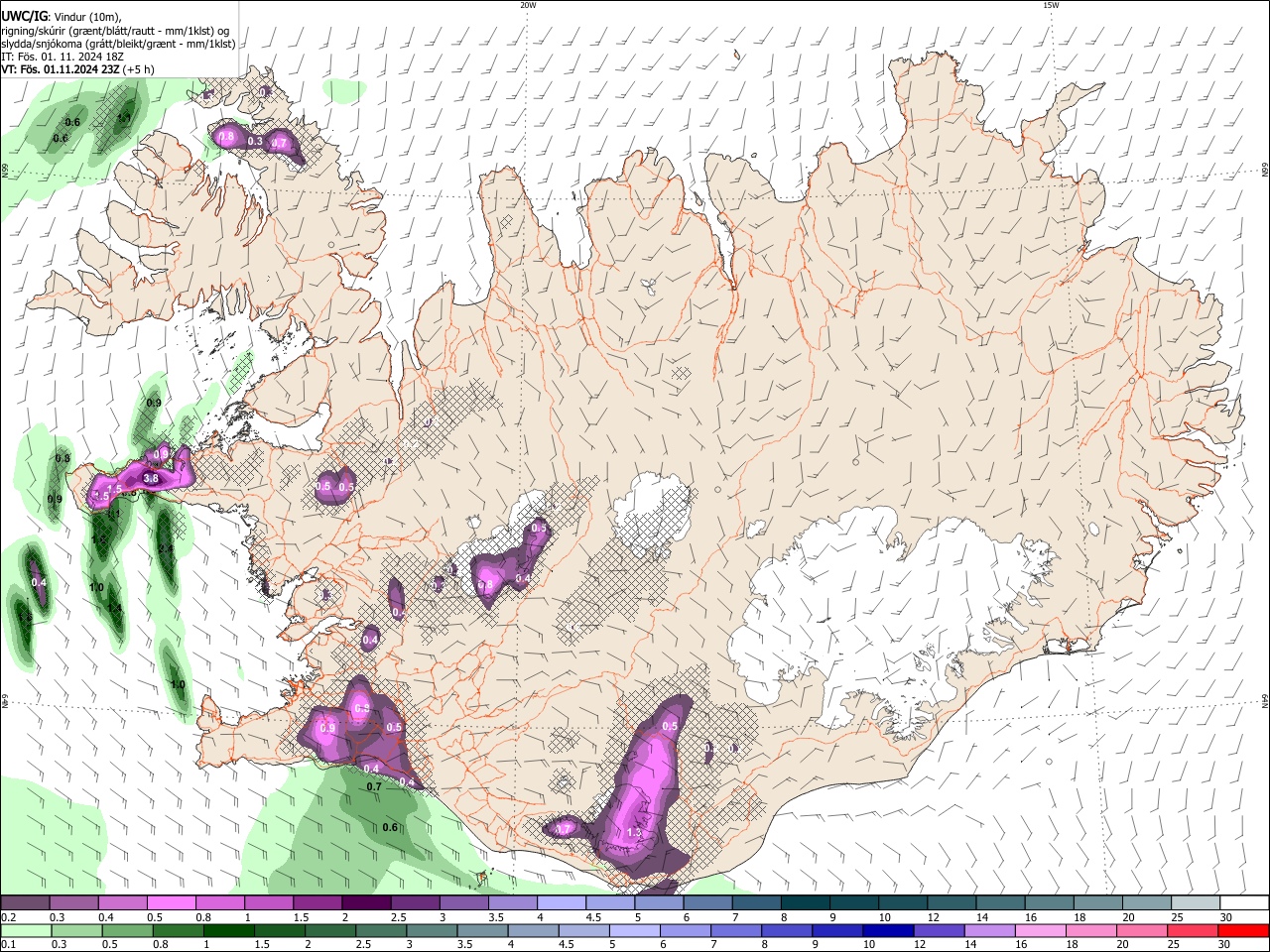1270x952 pixels.
Task: Click the bright pink 0.5–0.8 snow legend swatch
Action: point(171,903)
